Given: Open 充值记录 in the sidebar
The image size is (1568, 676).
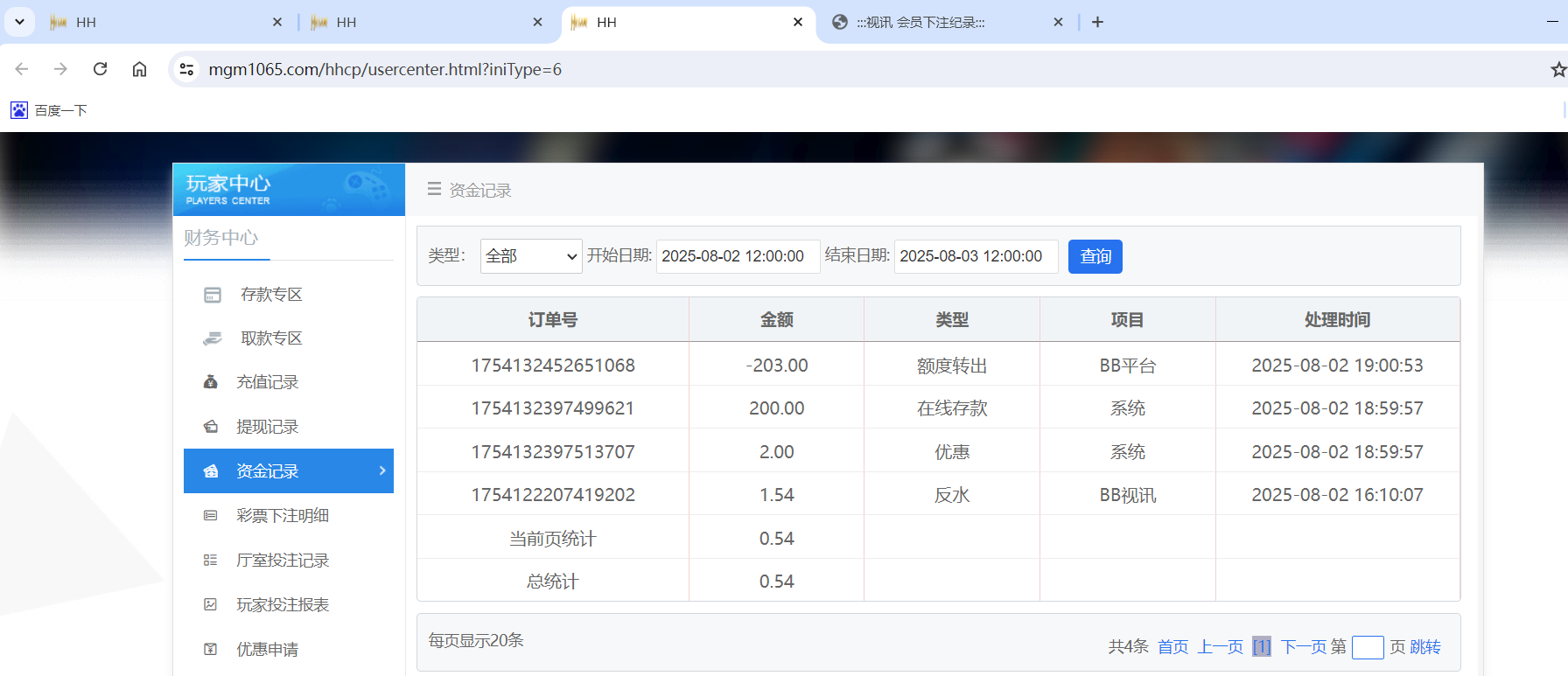Looking at the screenshot, I should [267, 382].
